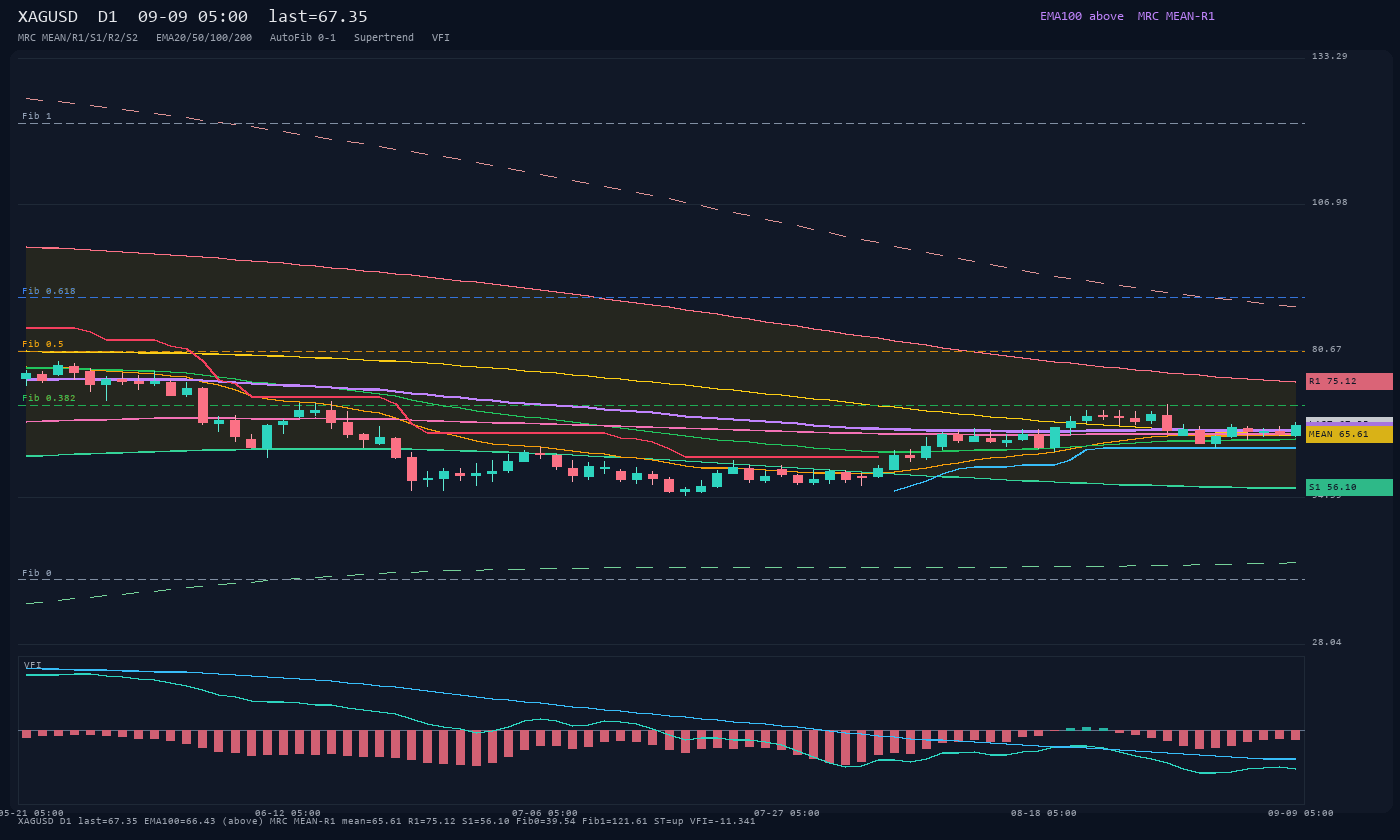
Task: Click the S1 56.10 price tag
Action: tap(1349, 487)
